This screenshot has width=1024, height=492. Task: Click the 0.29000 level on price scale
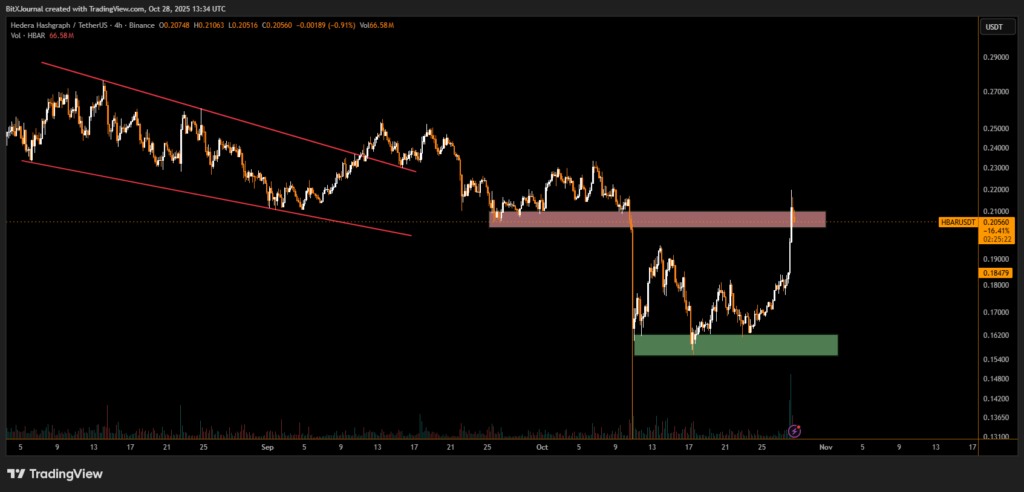(x=995, y=57)
